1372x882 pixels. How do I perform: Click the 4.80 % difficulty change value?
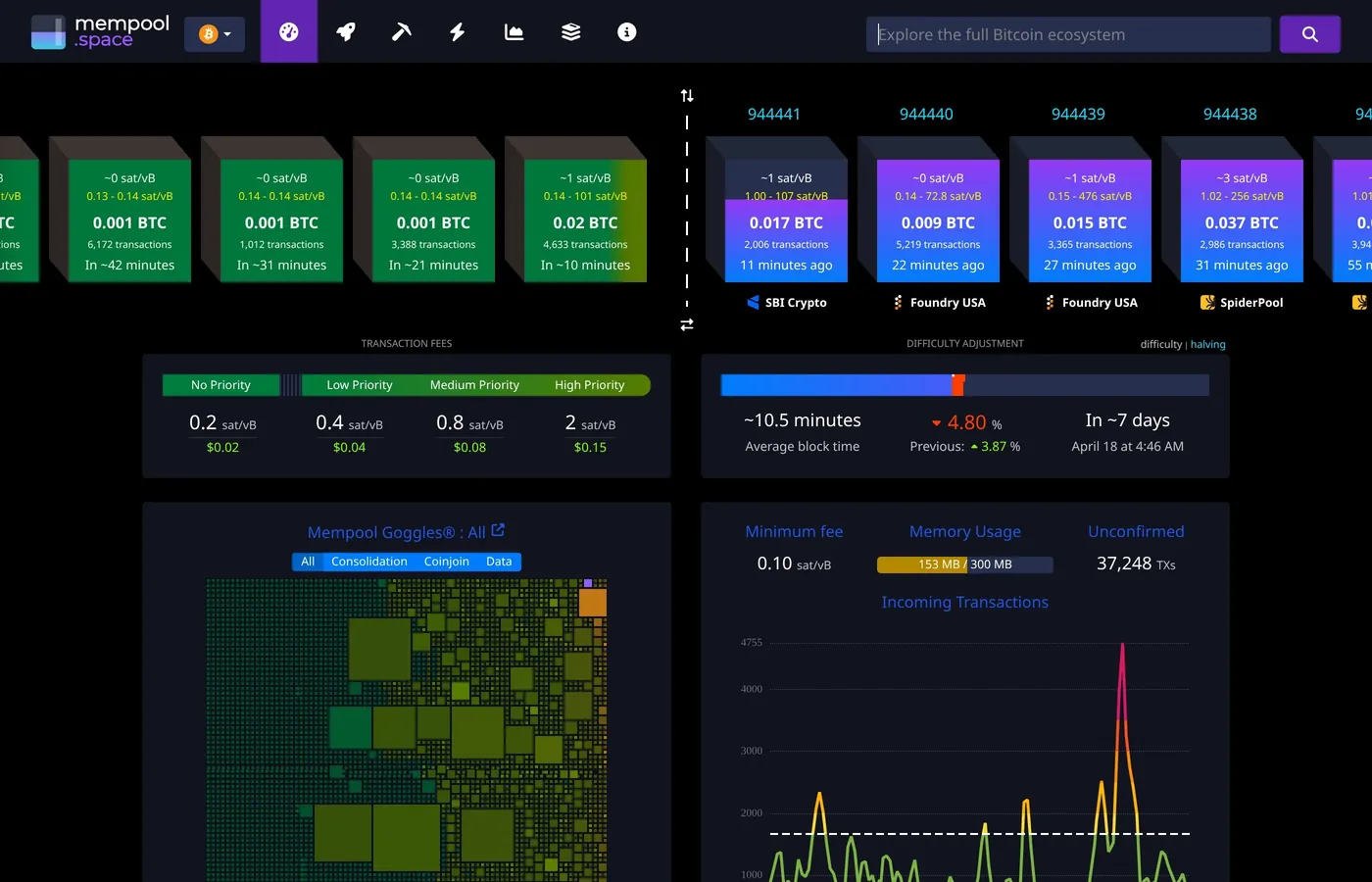click(x=966, y=423)
